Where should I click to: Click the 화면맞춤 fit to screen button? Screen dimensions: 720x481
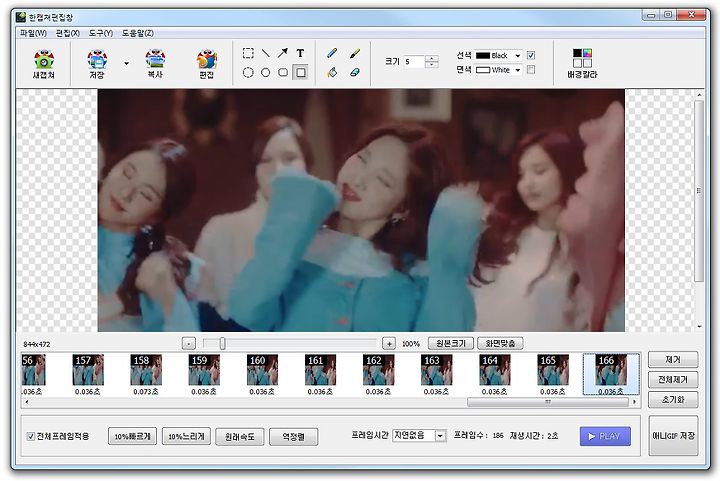(501, 343)
